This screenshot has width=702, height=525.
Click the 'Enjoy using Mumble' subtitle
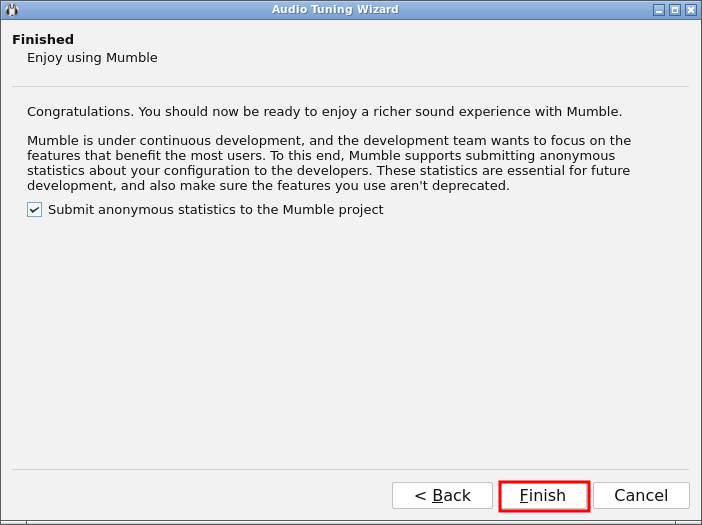coord(92,57)
